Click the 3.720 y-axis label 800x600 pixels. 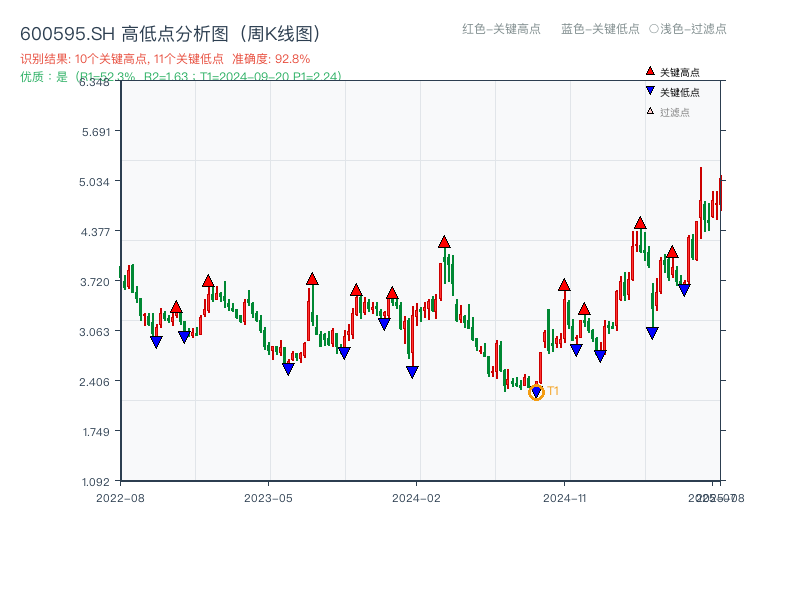coord(95,282)
